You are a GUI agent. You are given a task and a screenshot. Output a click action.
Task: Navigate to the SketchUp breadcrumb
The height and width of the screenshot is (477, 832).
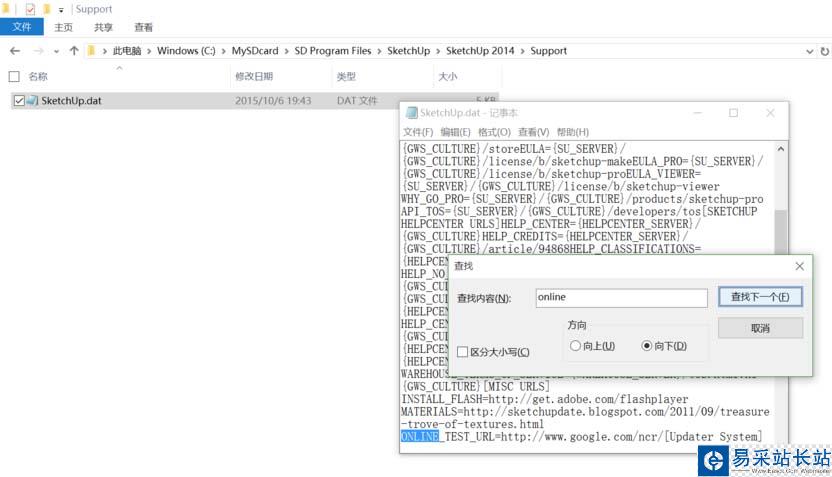coord(409,51)
